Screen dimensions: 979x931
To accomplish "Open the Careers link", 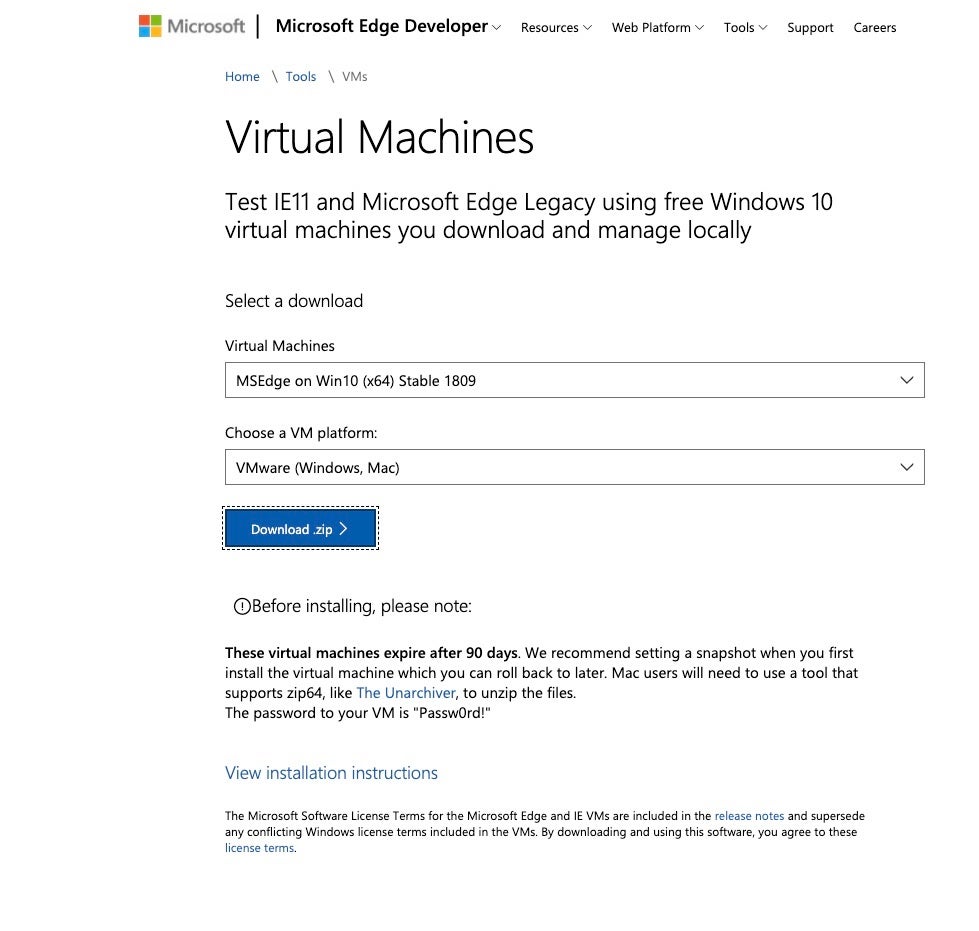I will tap(875, 28).
